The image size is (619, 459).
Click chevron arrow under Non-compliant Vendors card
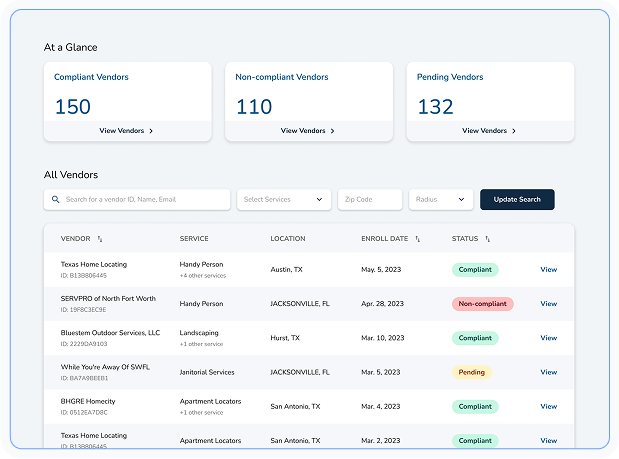pyautogui.click(x=332, y=131)
